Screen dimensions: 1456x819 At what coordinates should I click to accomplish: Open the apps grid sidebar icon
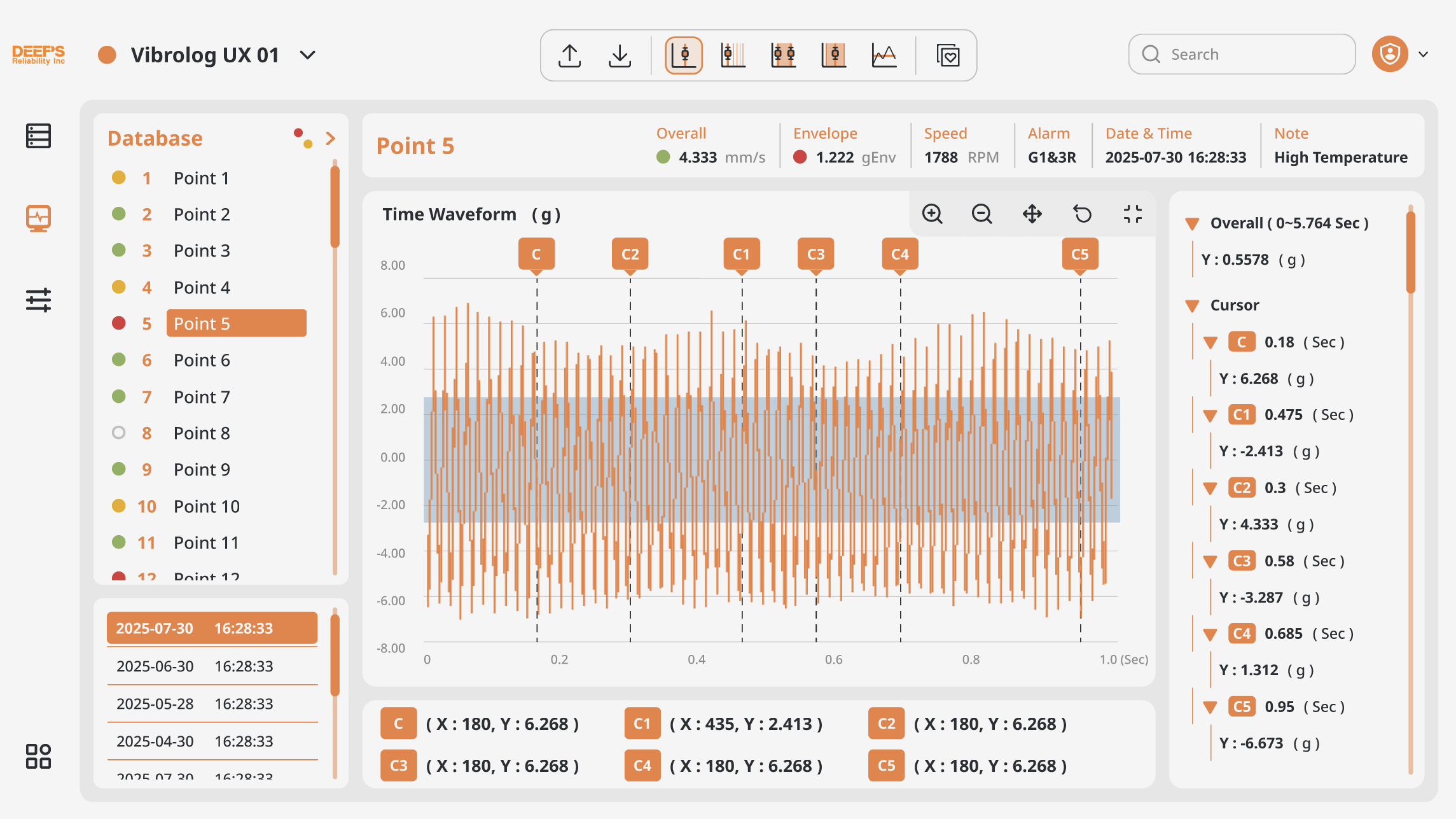pyautogui.click(x=39, y=756)
